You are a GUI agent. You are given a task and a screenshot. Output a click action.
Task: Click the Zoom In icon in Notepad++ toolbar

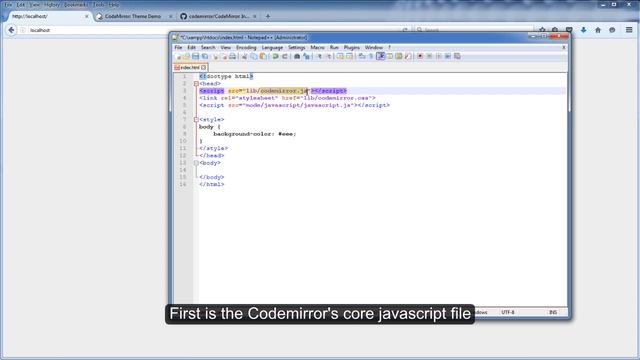pos(319,56)
